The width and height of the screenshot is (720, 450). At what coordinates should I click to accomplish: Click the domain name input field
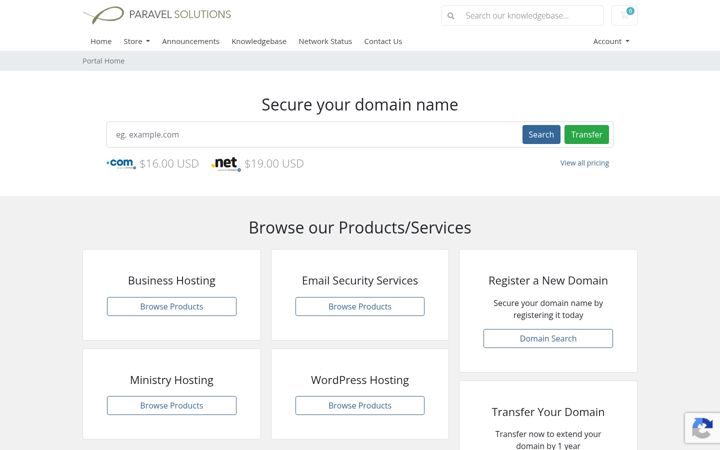(x=315, y=135)
